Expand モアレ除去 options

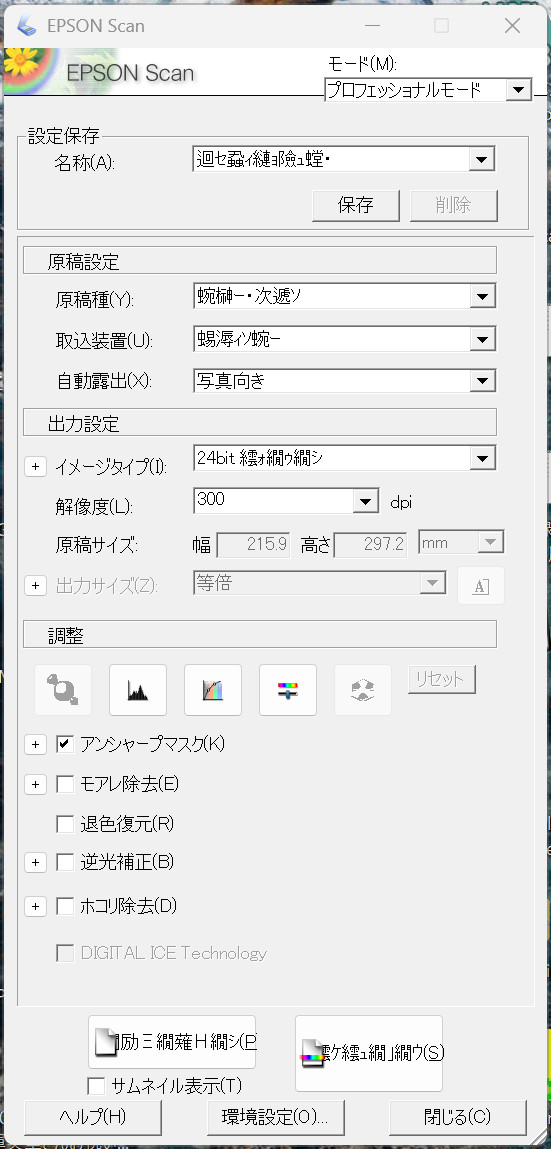(35, 784)
